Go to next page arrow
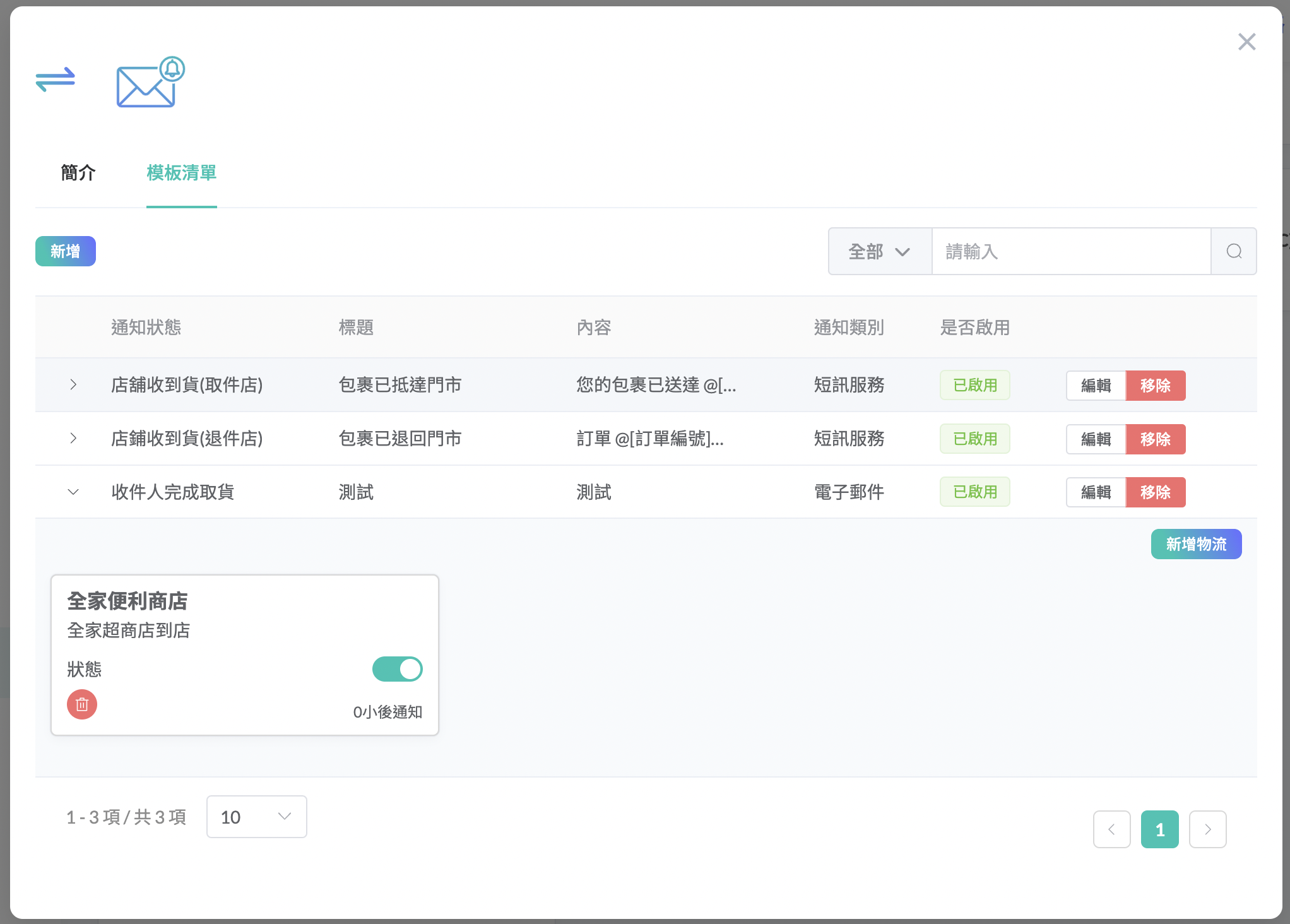Viewport: 1290px width, 924px height. tap(1207, 829)
